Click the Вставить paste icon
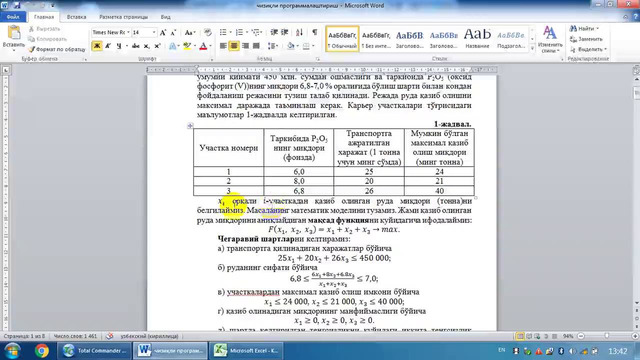 coord(14,33)
